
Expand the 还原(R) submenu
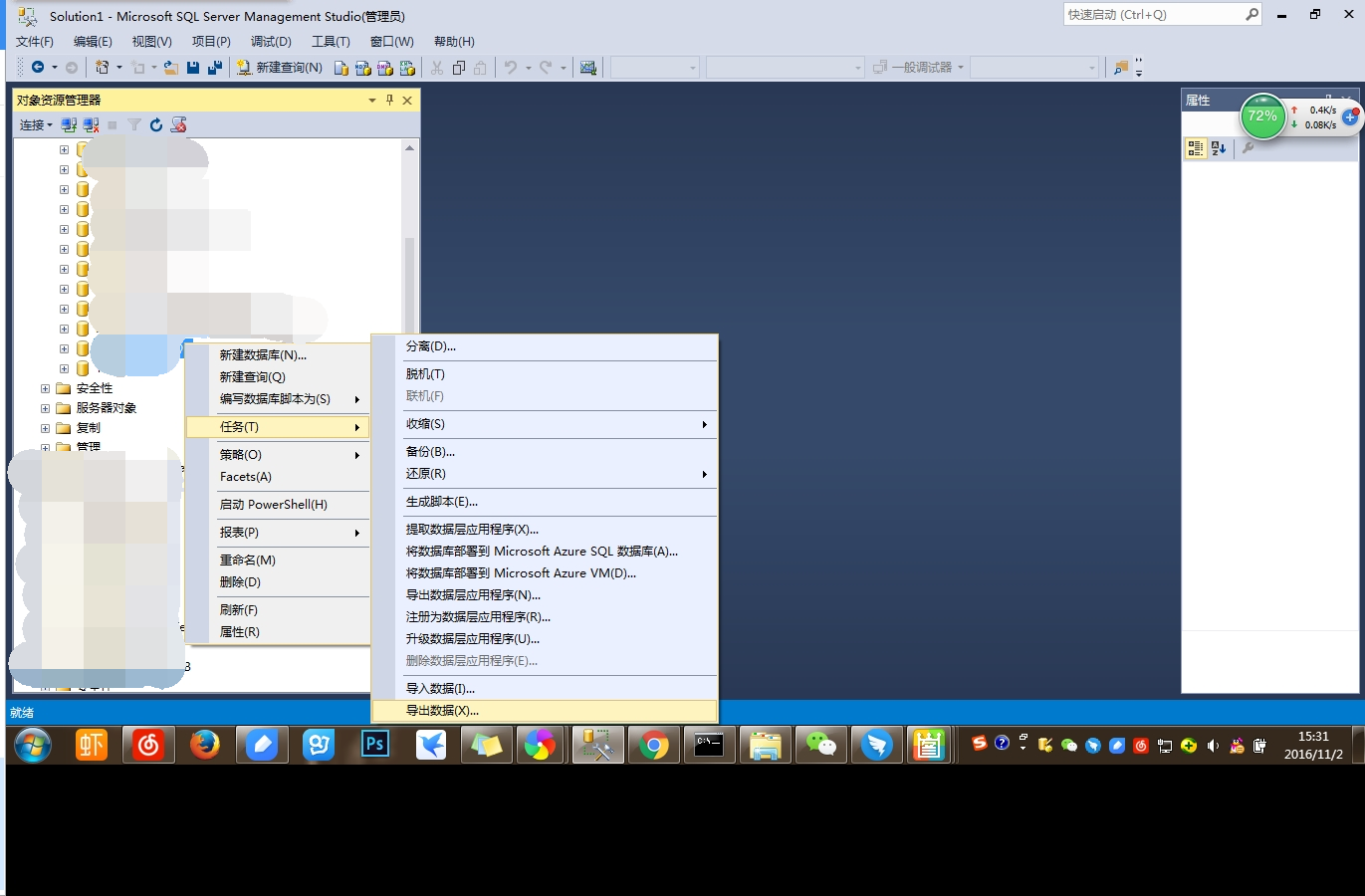tap(544, 474)
